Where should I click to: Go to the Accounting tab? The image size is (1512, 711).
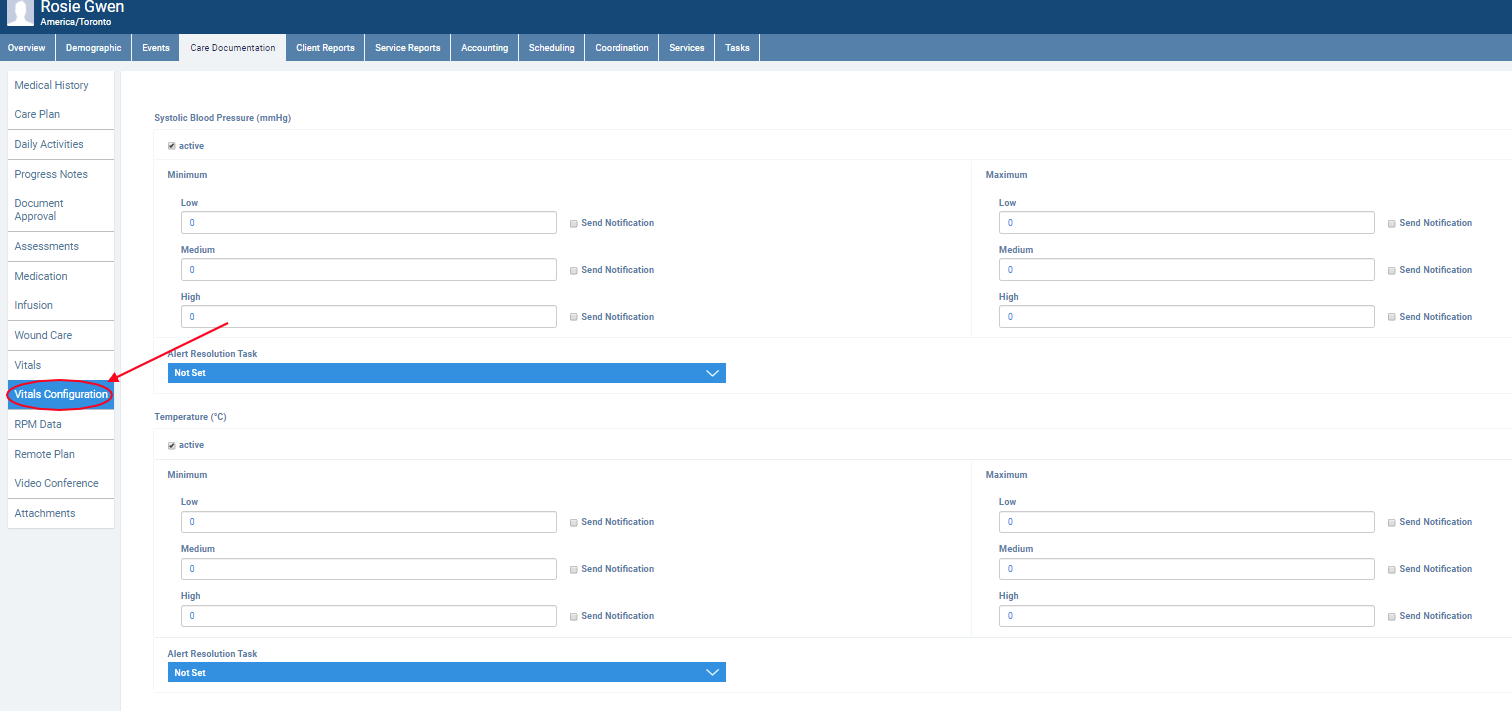[484, 48]
